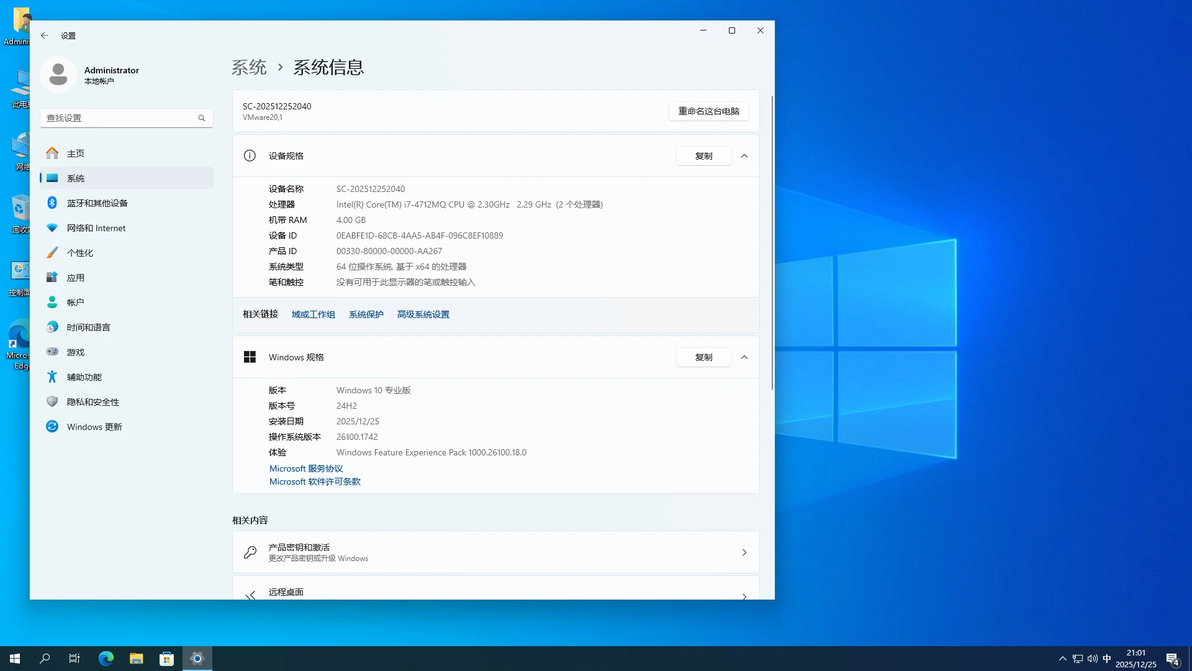The width and height of the screenshot is (1192, 671).
Task: Launch Microsoft Edge from the taskbar
Action: (106, 658)
